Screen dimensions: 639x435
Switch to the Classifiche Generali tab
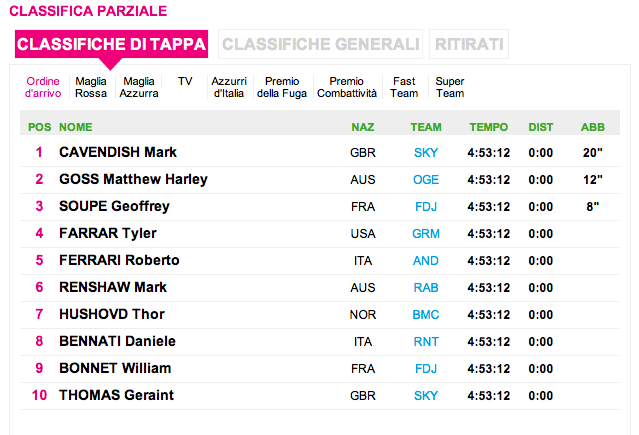pyautogui.click(x=320, y=44)
